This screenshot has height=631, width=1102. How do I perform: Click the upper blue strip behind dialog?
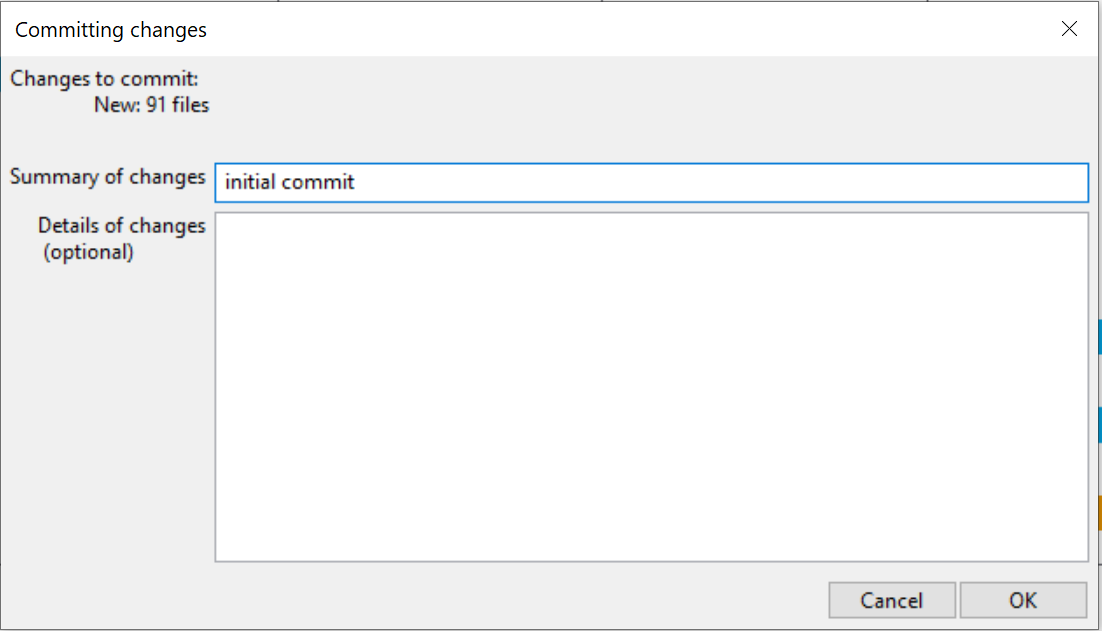point(1099,336)
